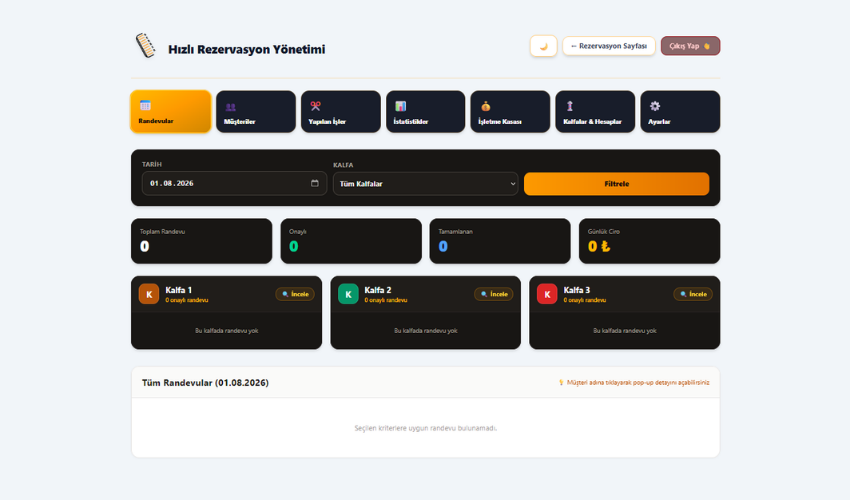Click İncele button for Kalfa 3

(x=693, y=294)
